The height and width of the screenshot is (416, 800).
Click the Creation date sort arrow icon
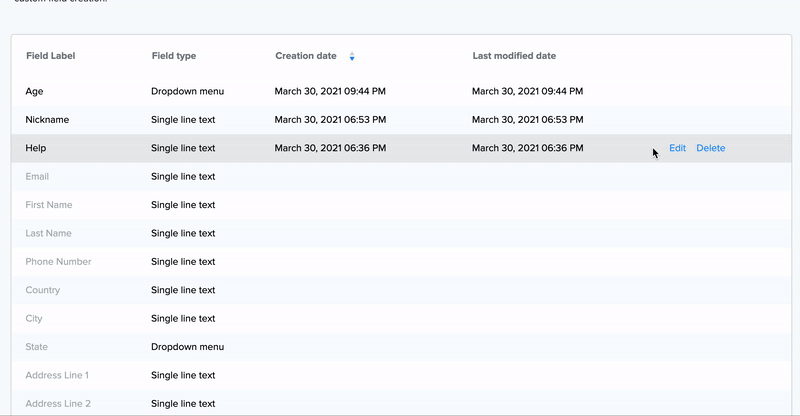pyautogui.click(x=352, y=56)
